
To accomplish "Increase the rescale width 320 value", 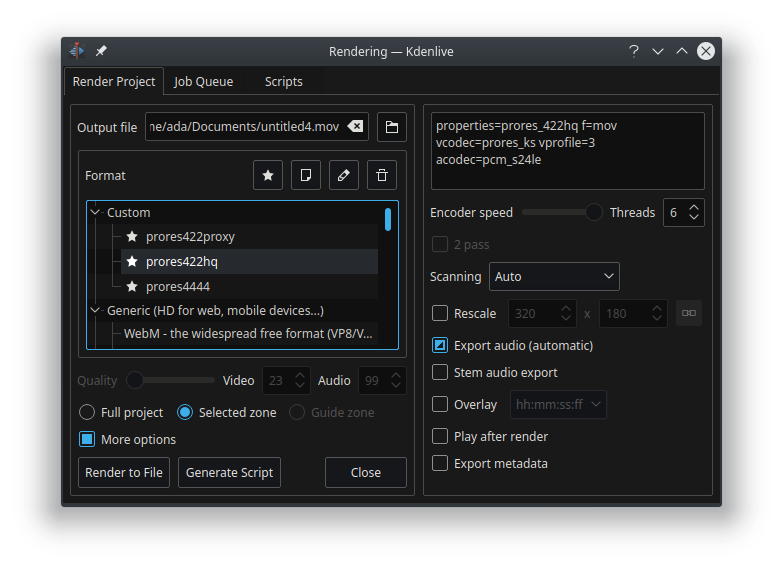I will (566, 308).
